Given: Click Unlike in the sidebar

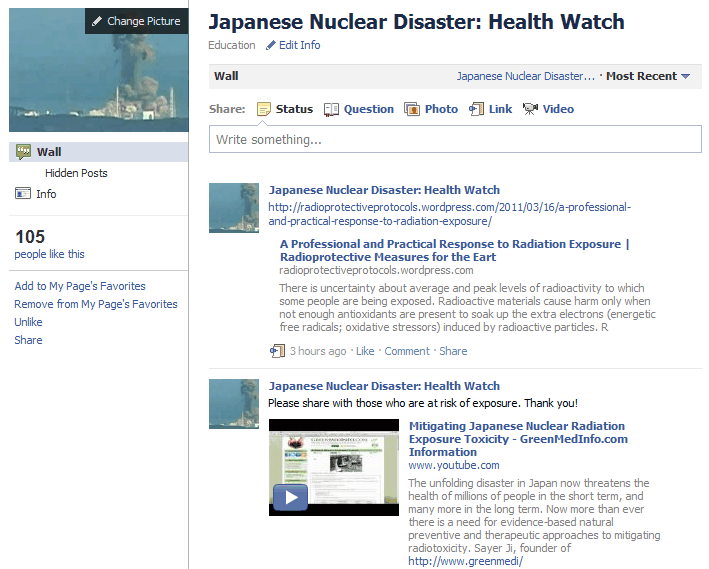Looking at the screenshot, I should coord(28,322).
